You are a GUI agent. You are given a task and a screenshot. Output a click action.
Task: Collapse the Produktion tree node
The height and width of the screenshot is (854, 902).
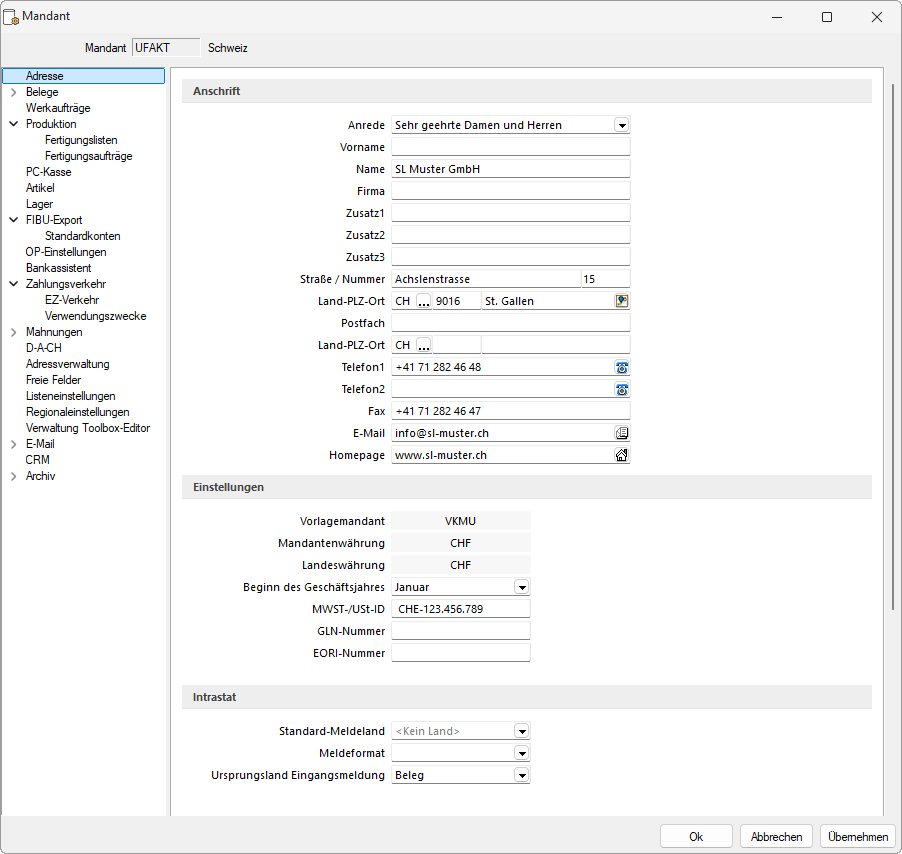[13, 124]
